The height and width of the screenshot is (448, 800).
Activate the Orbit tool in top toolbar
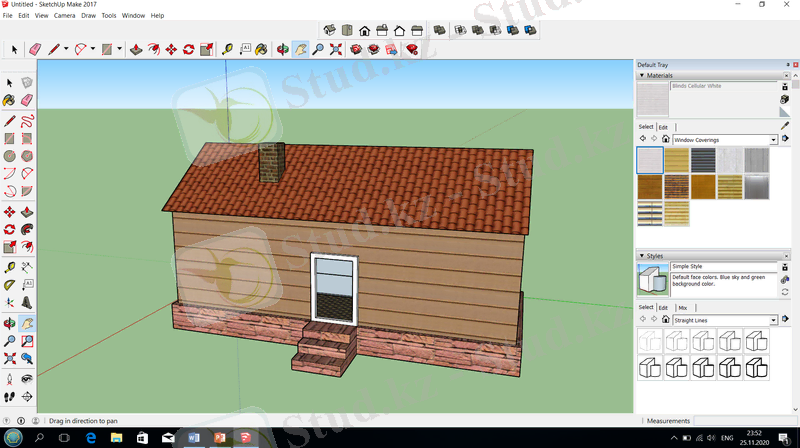point(283,48)
